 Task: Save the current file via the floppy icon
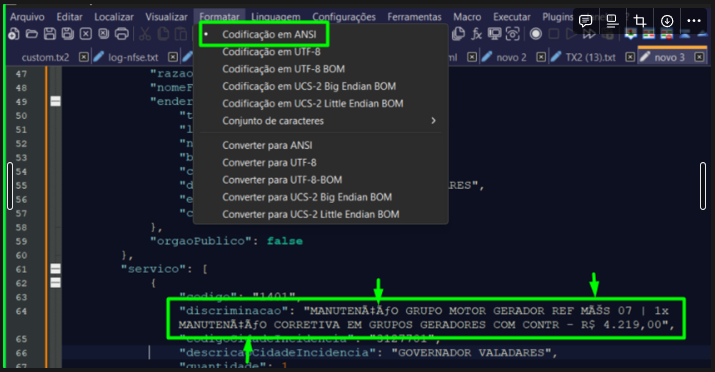[50, 34]
